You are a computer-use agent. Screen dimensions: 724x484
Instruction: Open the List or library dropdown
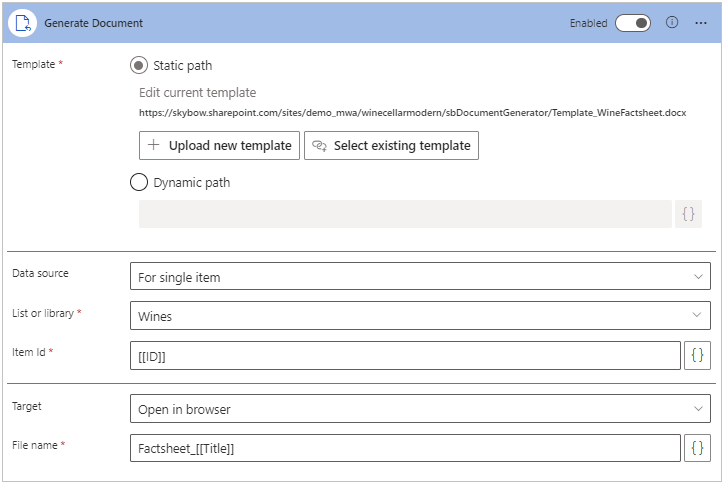click(x=420, y=316)
